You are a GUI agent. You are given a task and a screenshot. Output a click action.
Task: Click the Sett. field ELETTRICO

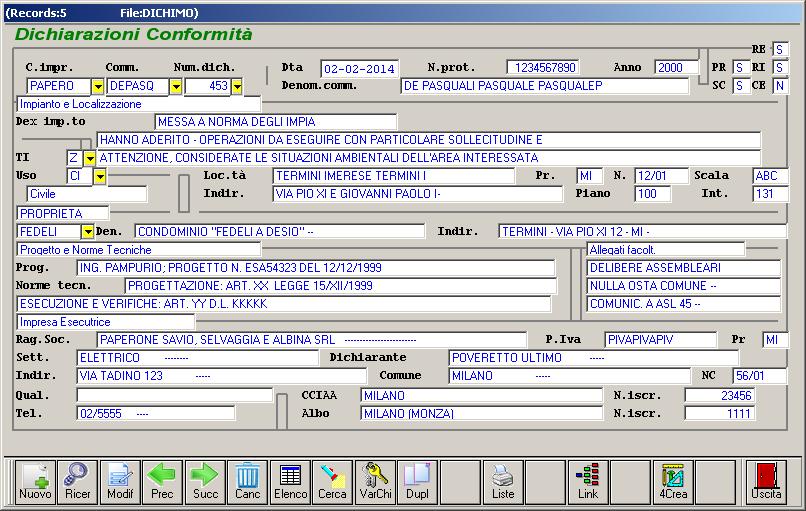pos(197,358)
